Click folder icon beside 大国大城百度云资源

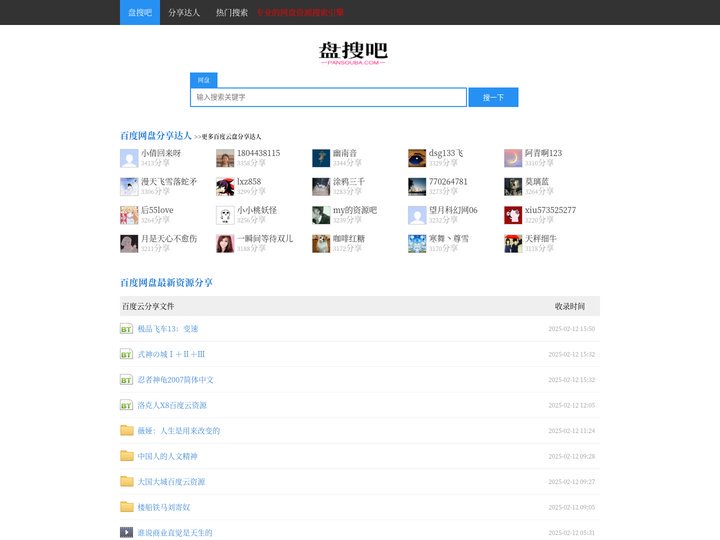click(x=126, y=481)
